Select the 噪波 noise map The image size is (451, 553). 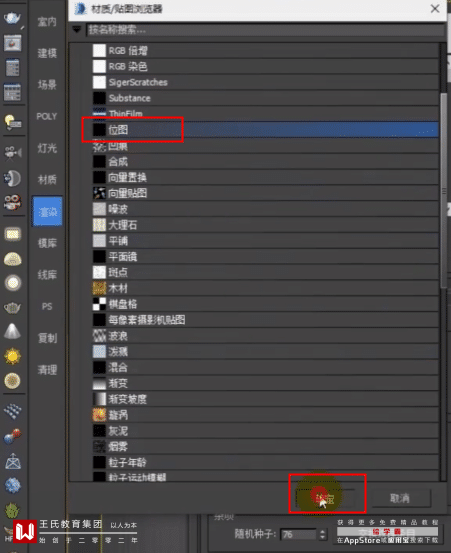tap(265, 209)
